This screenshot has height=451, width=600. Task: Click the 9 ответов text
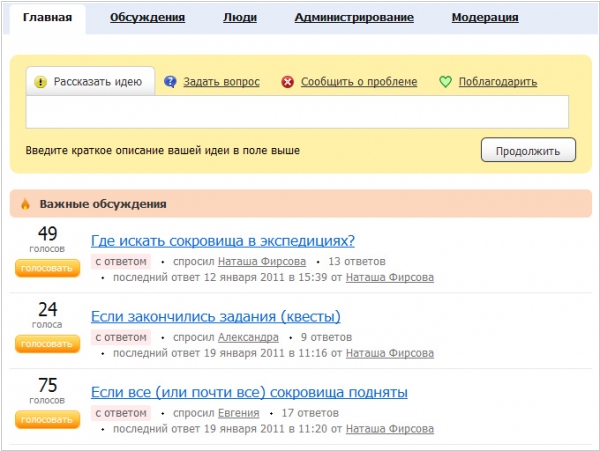326,337
